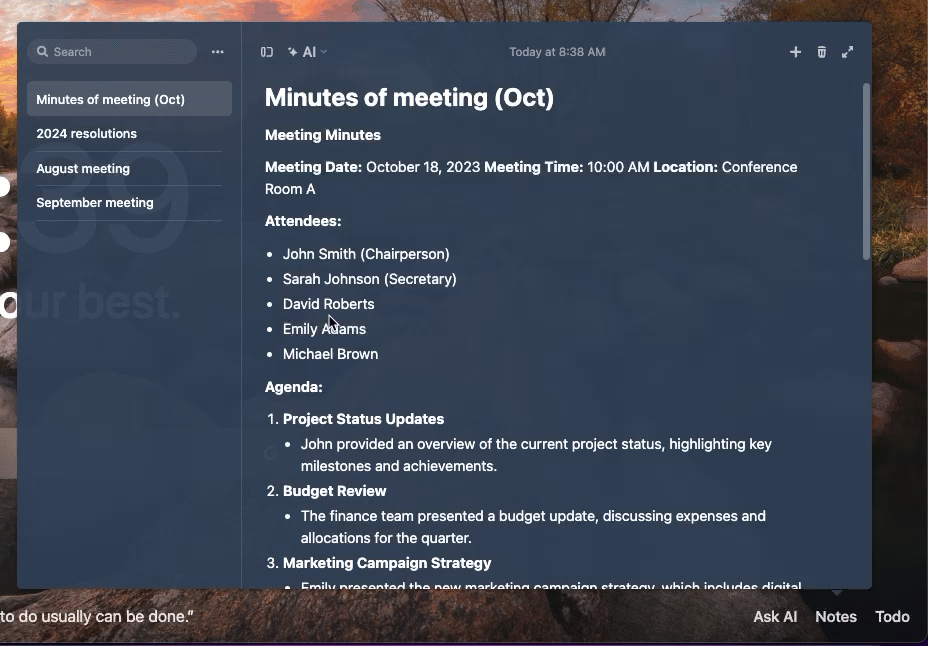Switch to the Ask AI tab

775,616
